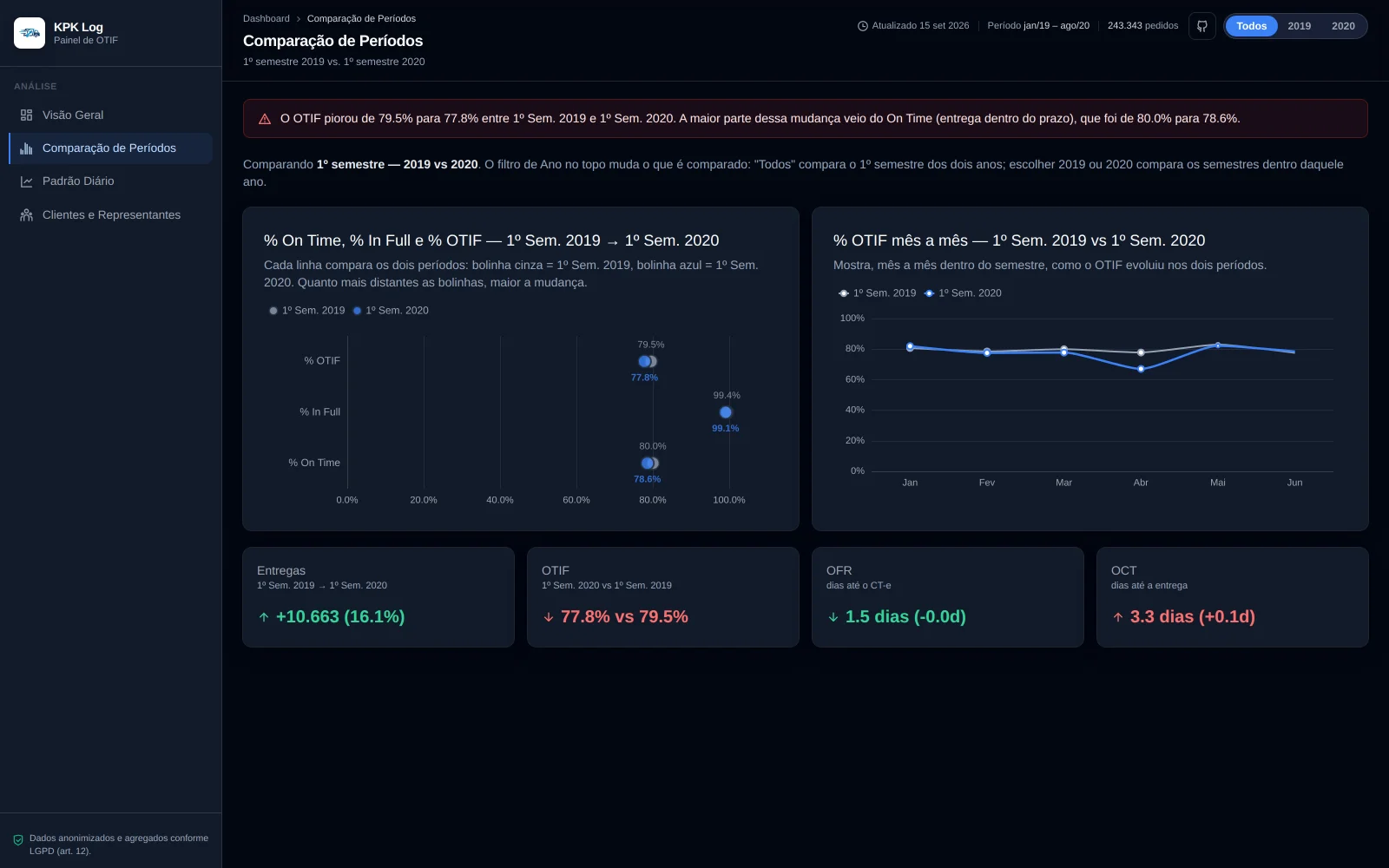This screenshot has height=868, width=1389.
Task: Select the 2019 year filter
Action: coord(1300,26)
